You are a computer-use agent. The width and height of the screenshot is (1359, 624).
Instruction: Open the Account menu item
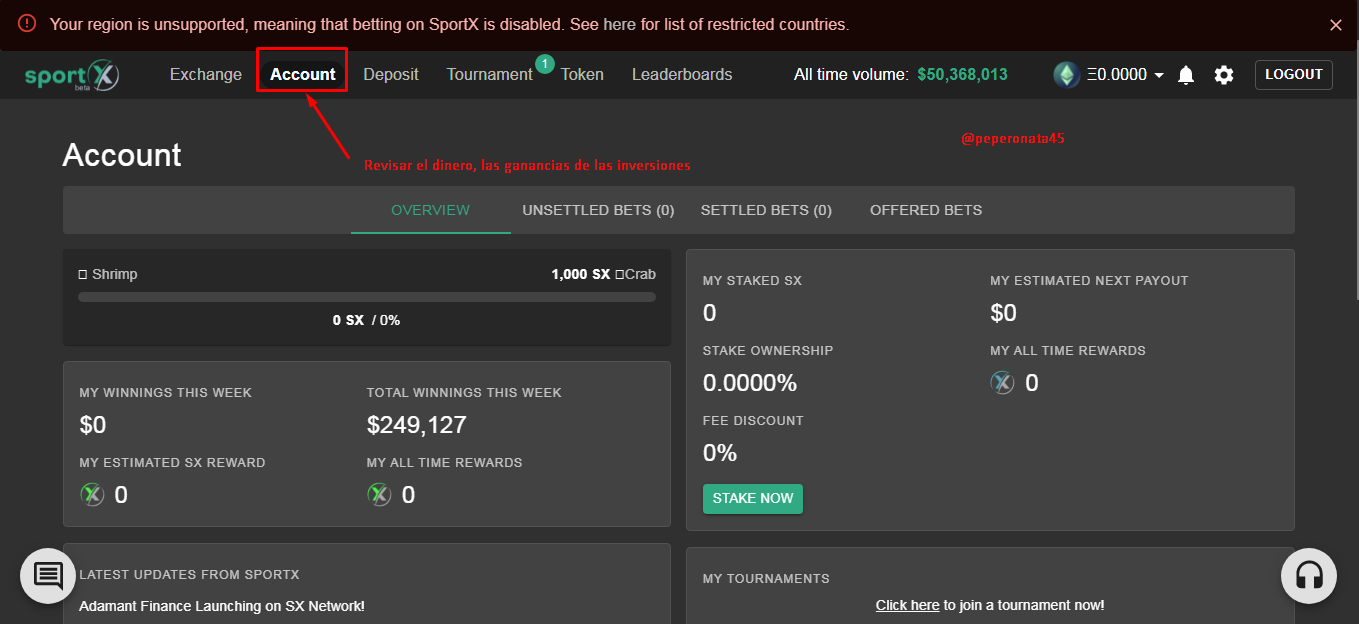(303, 74)
